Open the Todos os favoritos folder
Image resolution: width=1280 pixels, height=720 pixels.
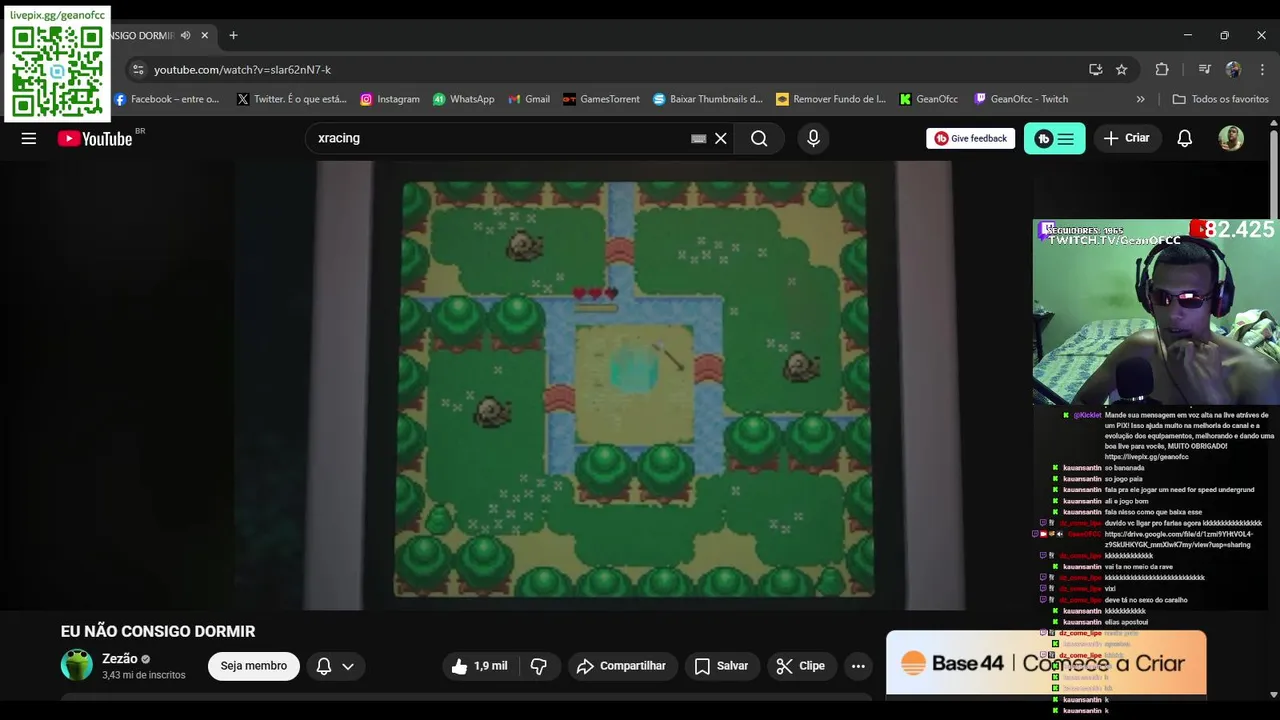[x=1220, y=99]
